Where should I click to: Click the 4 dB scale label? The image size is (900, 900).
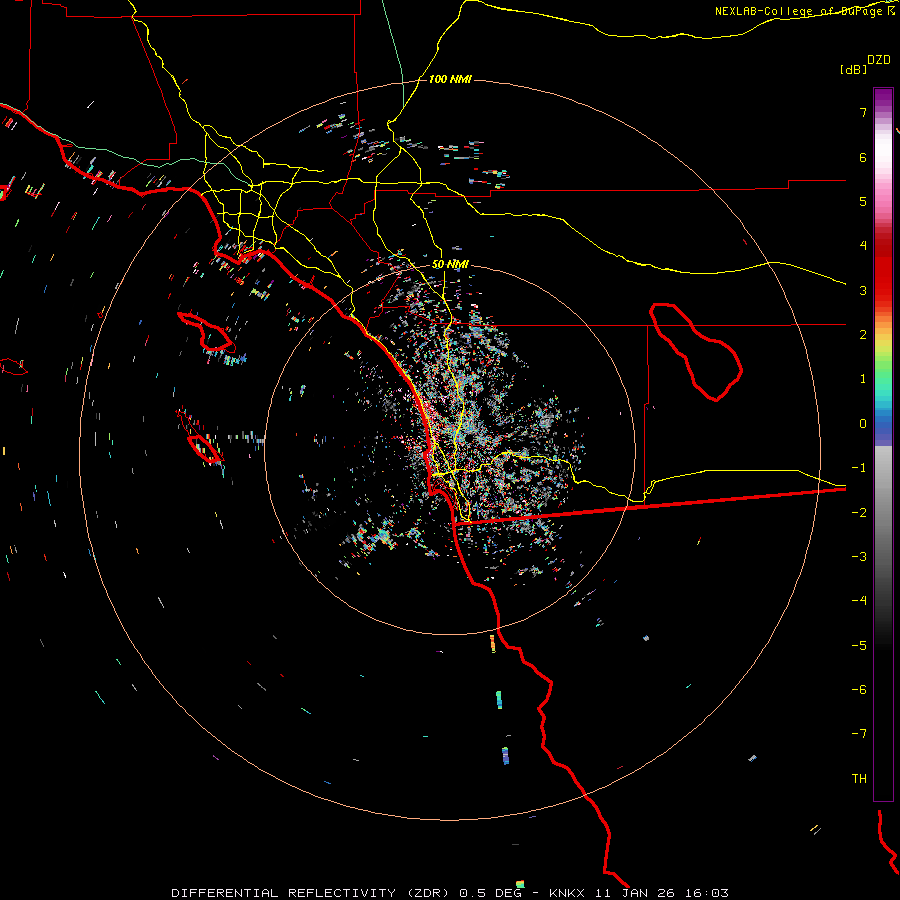[x=863, y=246]
